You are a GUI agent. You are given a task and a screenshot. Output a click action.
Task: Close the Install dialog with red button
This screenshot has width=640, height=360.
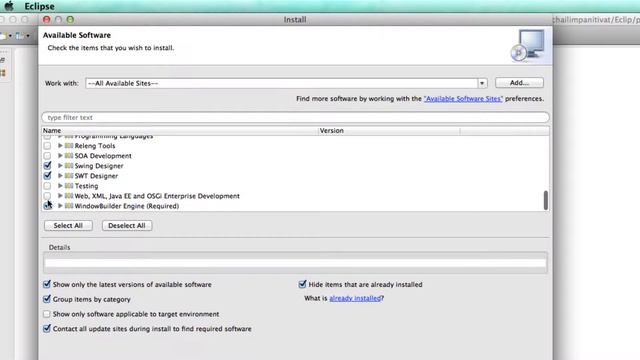pyautogui.click(x=47, y=20)
